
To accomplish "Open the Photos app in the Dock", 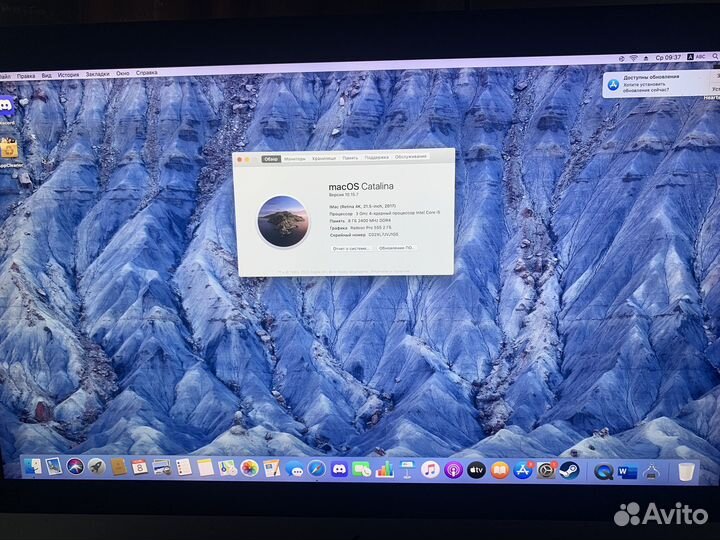I will click(x=249, y=468).
